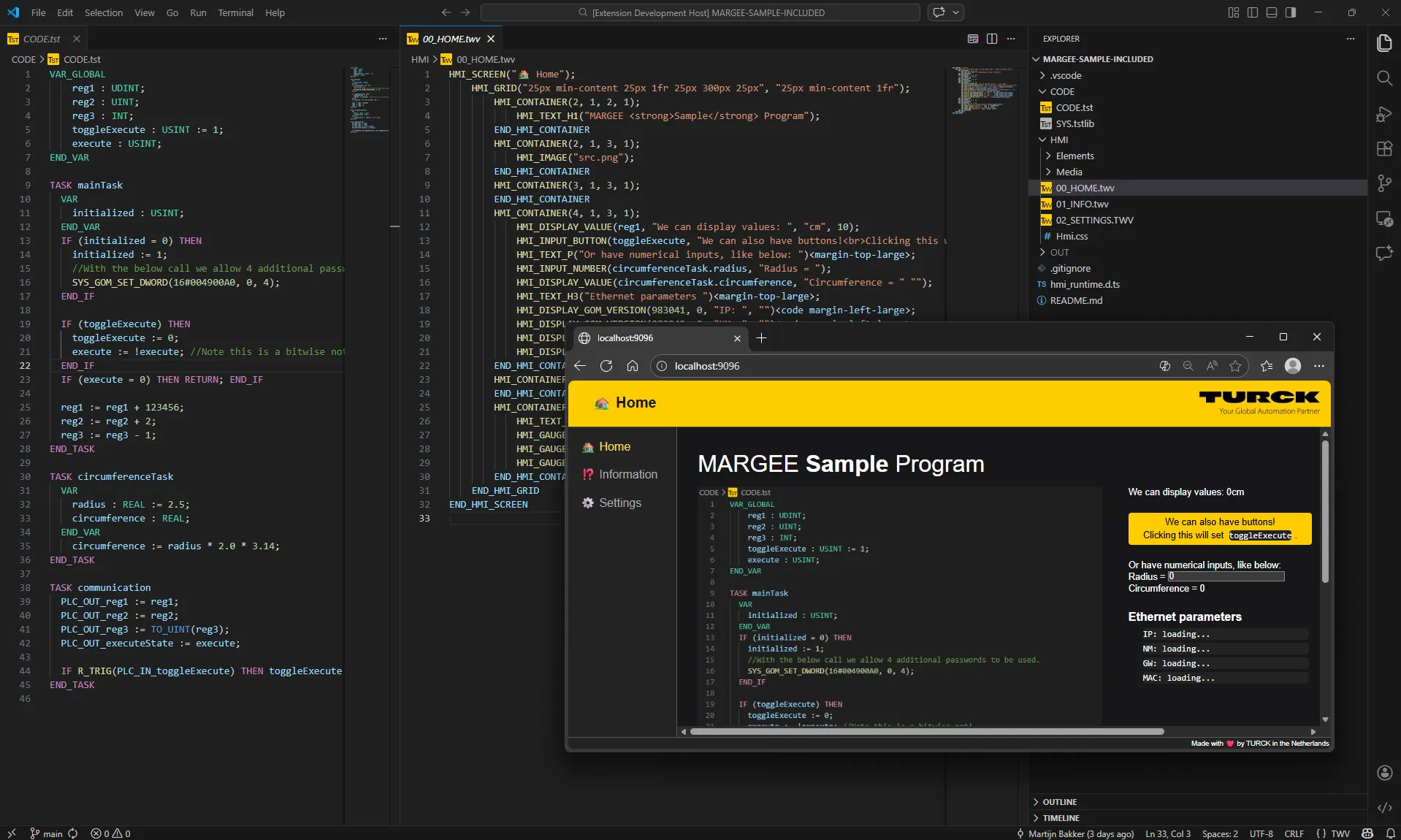Image resolution: width=1401 pixels, height=840 pixels.
Task: Open Hmi.css in the Explorer
Action: point(1072,236)
